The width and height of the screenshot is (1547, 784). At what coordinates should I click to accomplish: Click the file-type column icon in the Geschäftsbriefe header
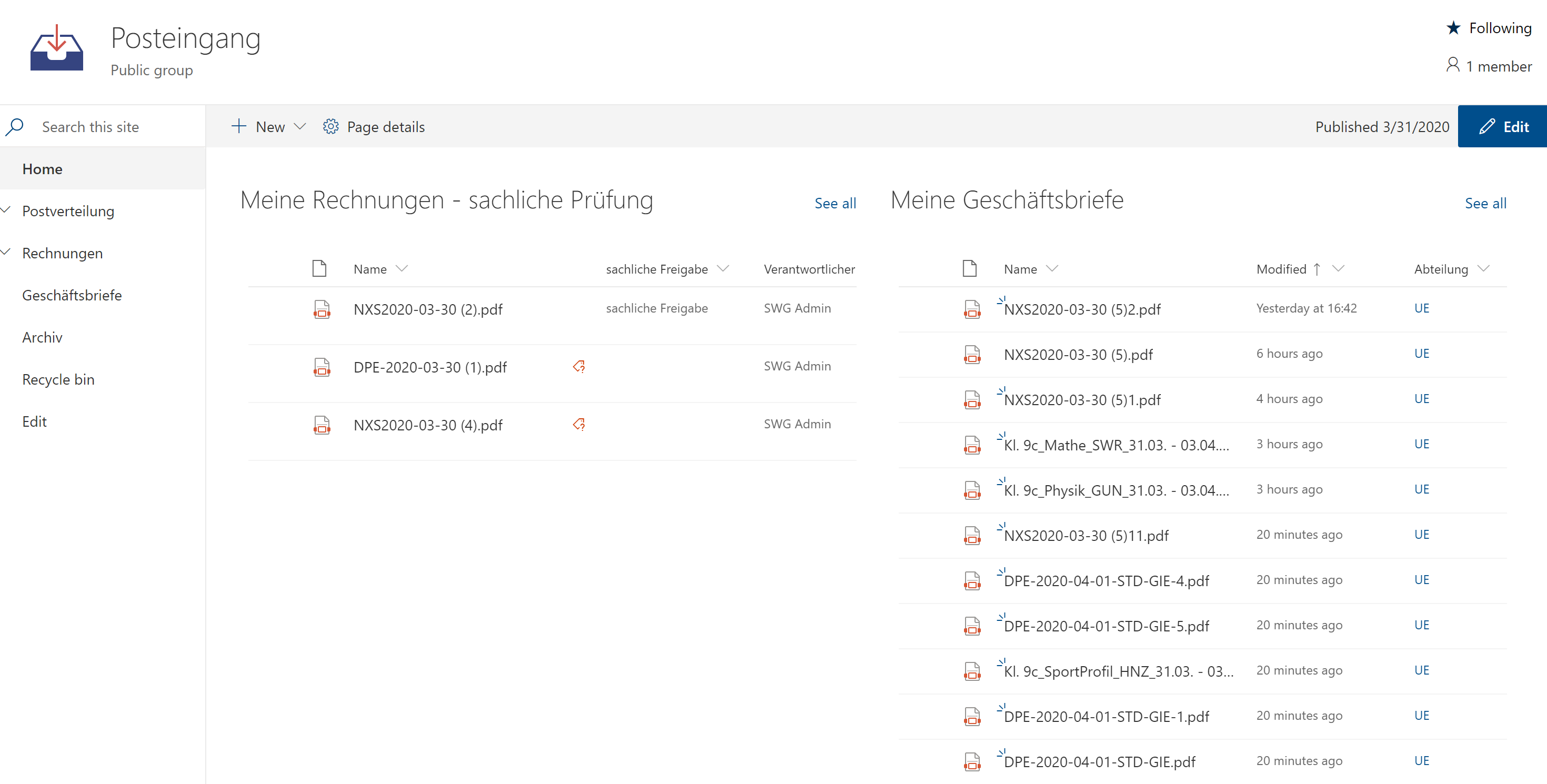[x=969, y=268]
